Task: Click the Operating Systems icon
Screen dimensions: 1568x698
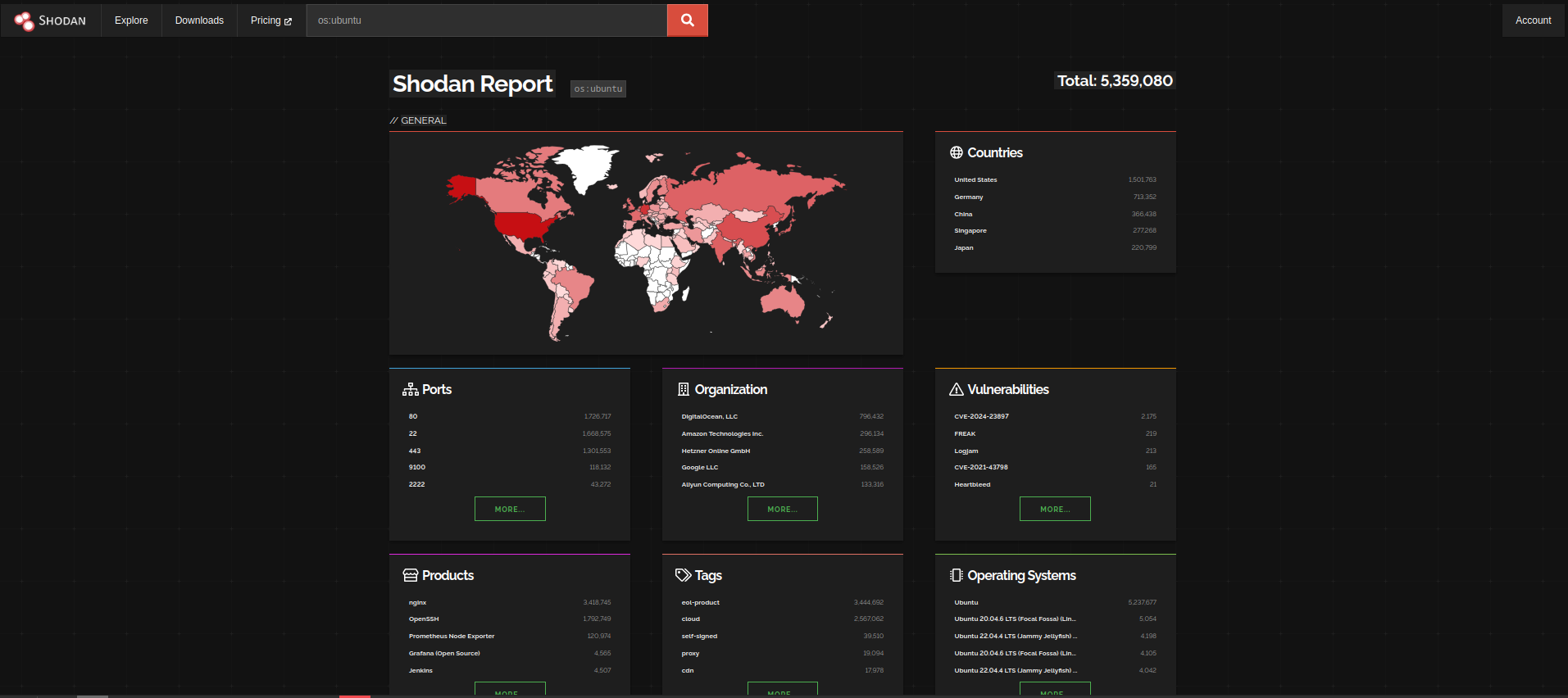Action: 957,575
